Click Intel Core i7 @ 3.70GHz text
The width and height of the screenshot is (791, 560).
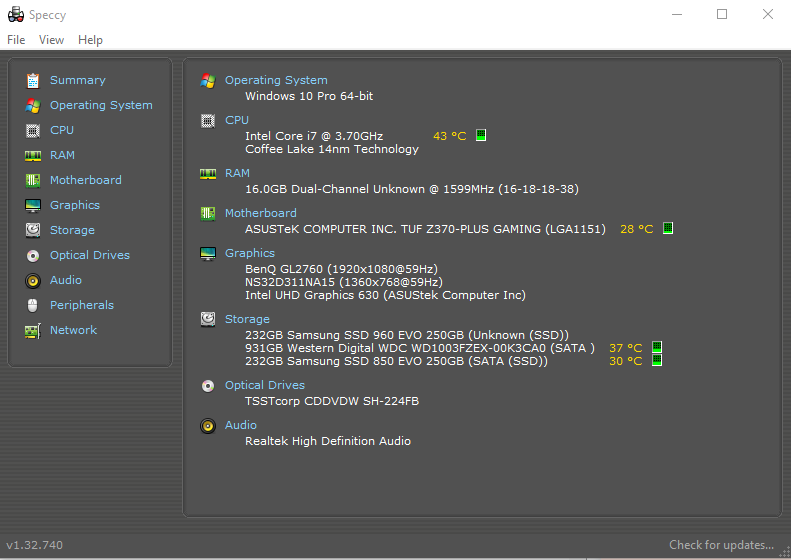314,136
